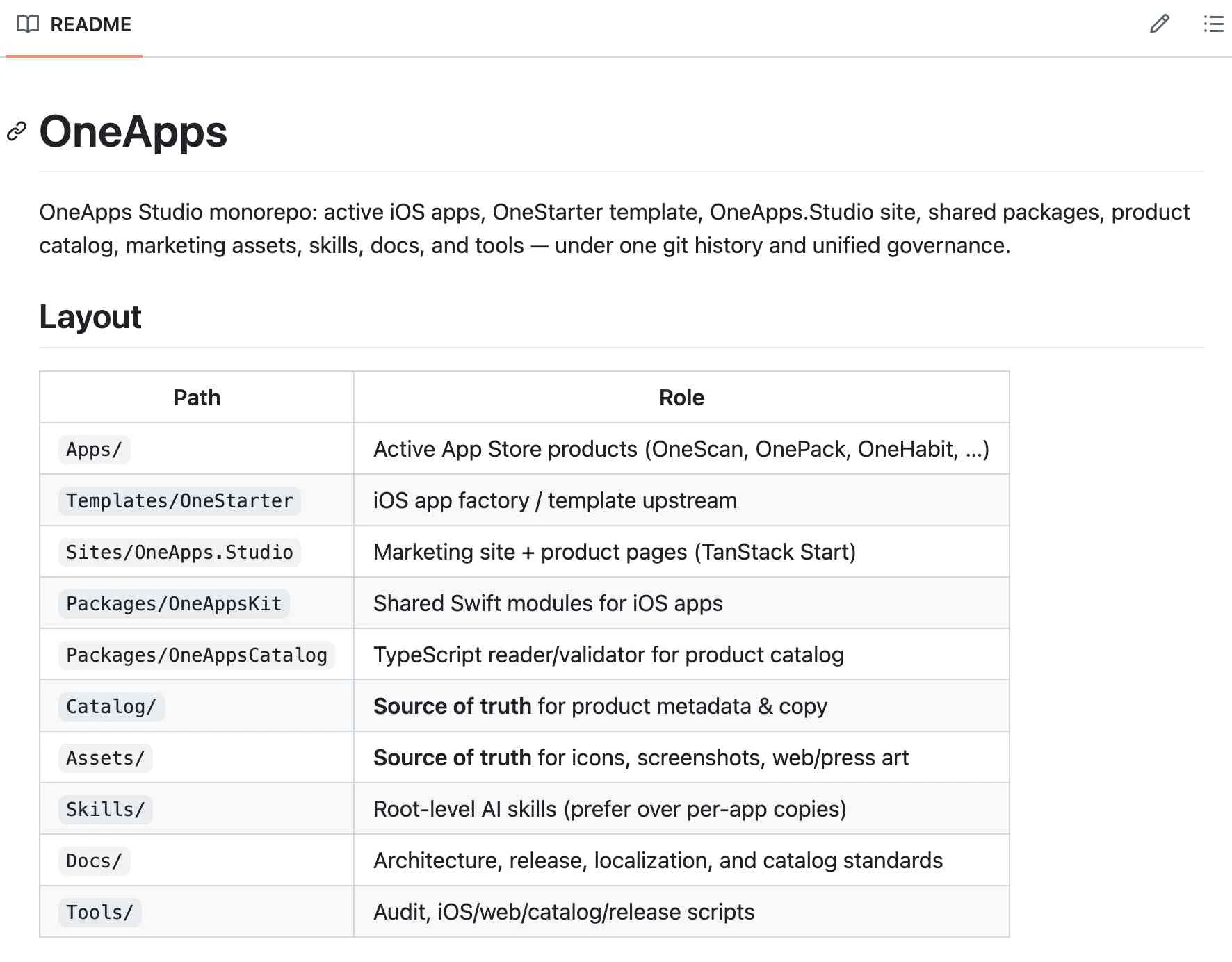The image size is (1232, 962).
Task: Click the Role column header
Action: coord(681,398)
